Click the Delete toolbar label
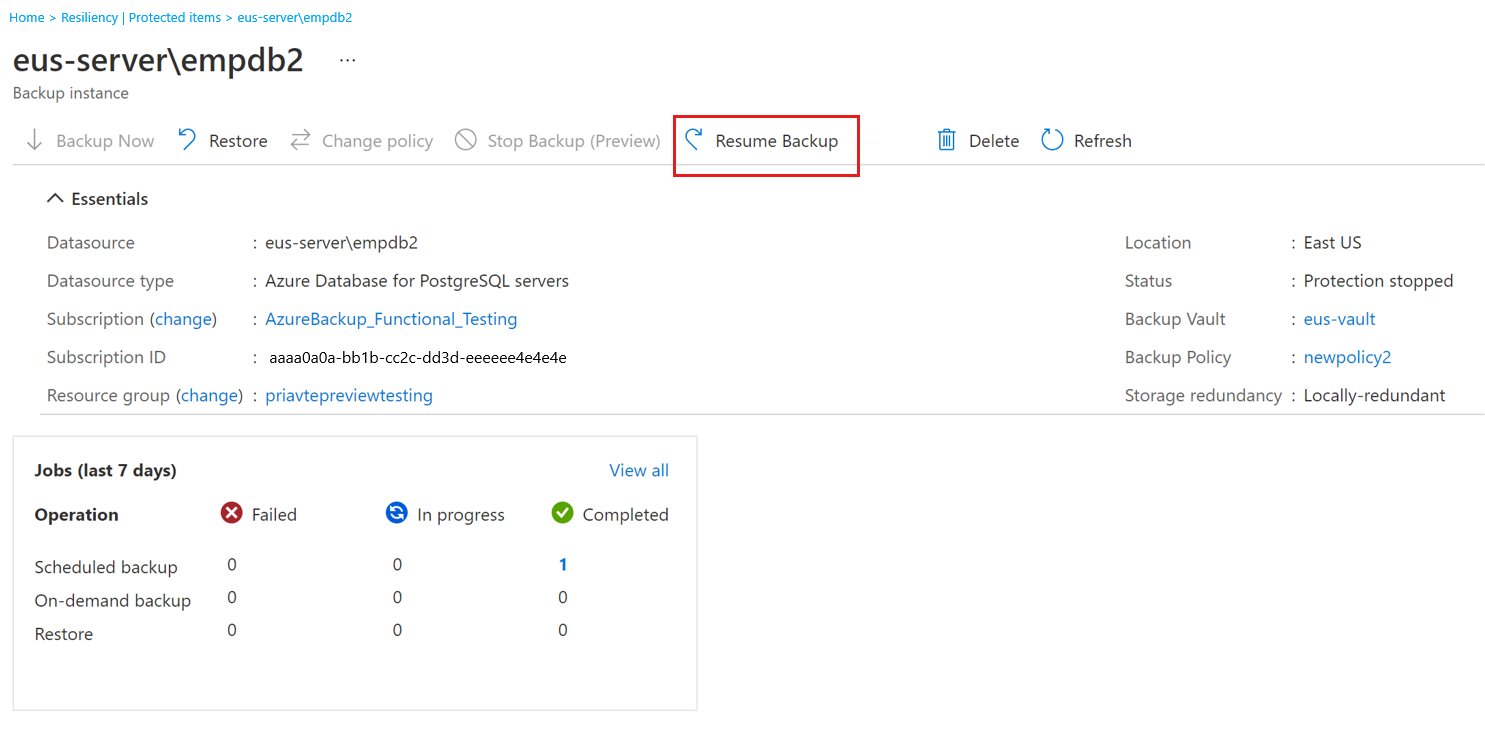 pyautogui.click(x=994, y=141)
